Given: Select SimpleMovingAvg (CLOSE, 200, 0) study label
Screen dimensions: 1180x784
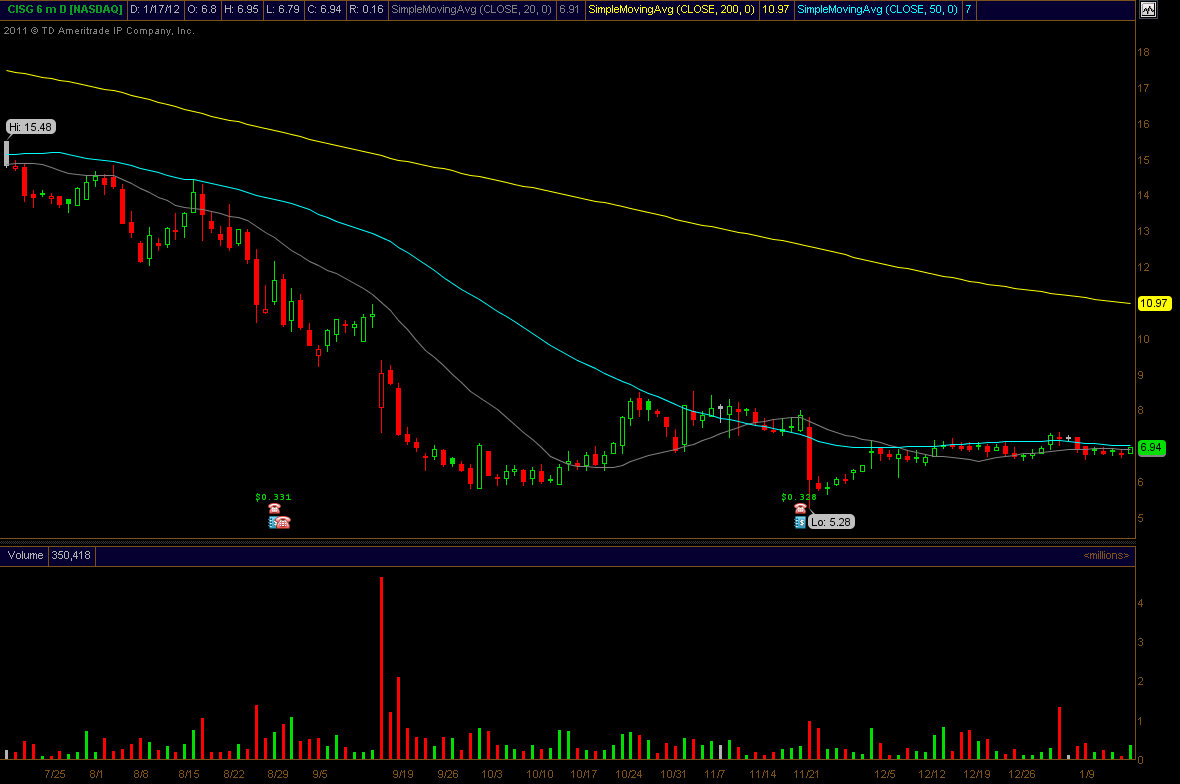Looking at the screenshot, I should coord(671,10).
